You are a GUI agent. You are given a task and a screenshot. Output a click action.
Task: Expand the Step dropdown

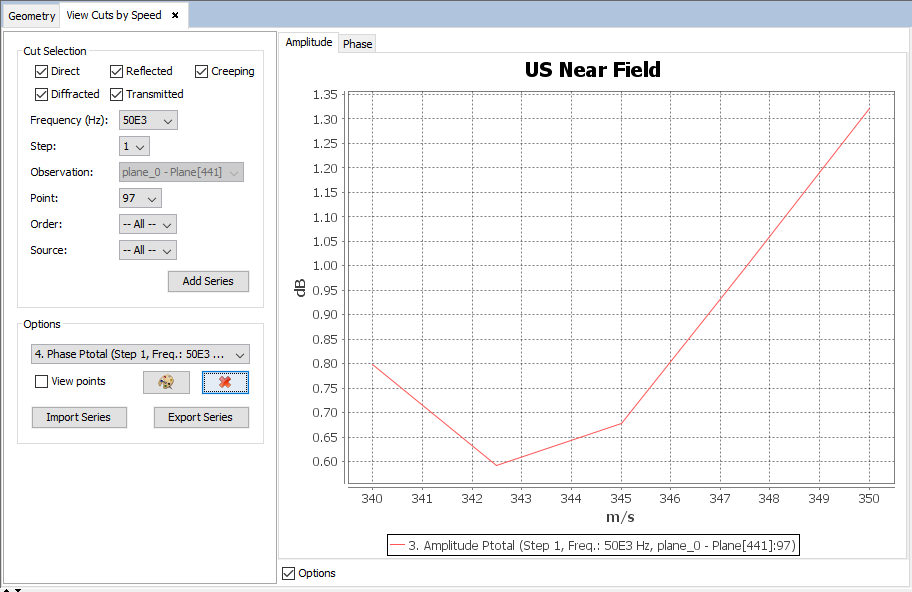click(134, 146)
